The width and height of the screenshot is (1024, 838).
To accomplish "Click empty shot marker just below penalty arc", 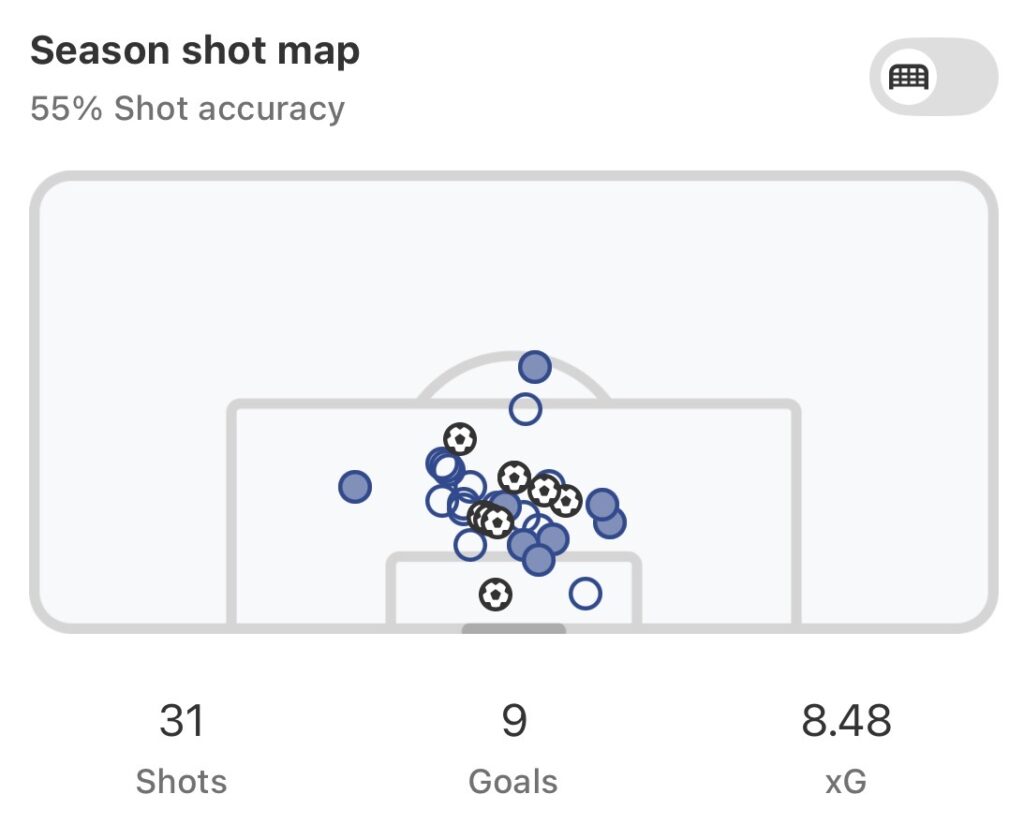I will tap(525, 408).
